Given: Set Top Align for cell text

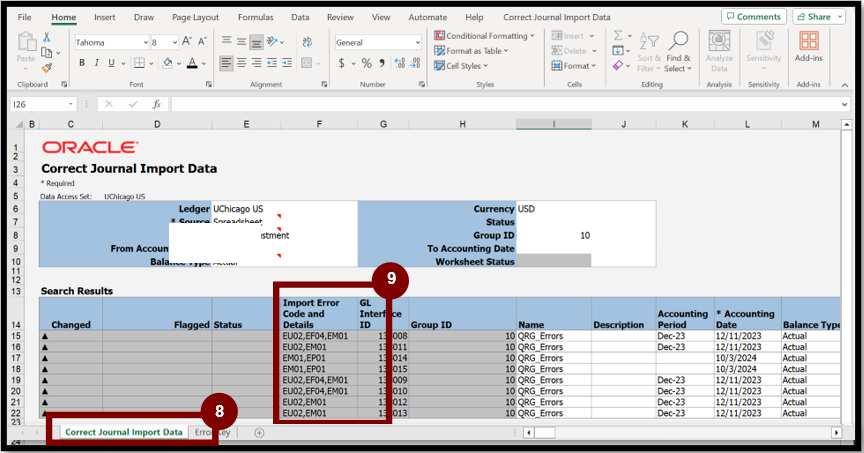Looking at the screenshot, I should 226,41.
